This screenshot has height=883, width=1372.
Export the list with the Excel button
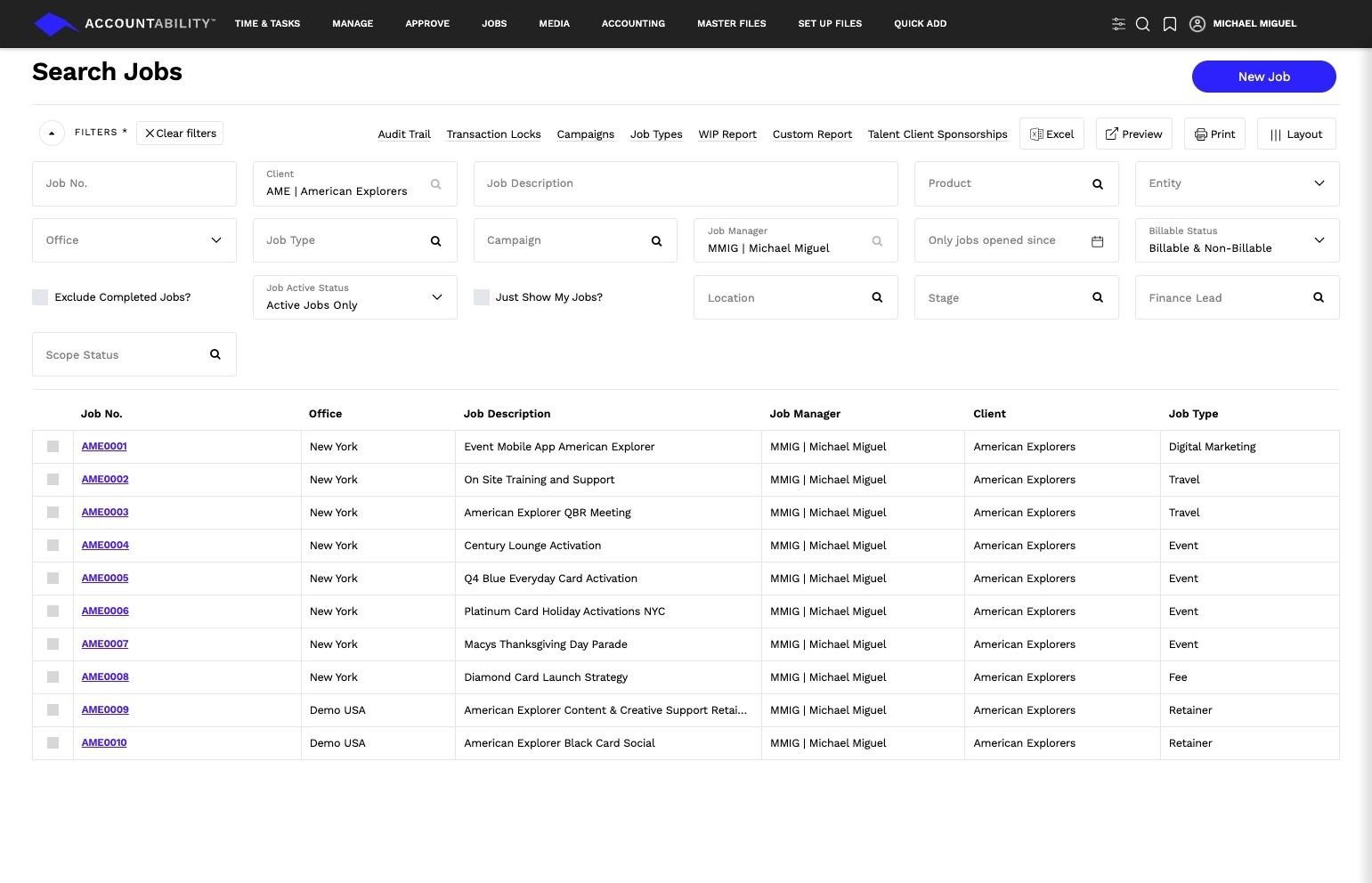(1051, 134)
